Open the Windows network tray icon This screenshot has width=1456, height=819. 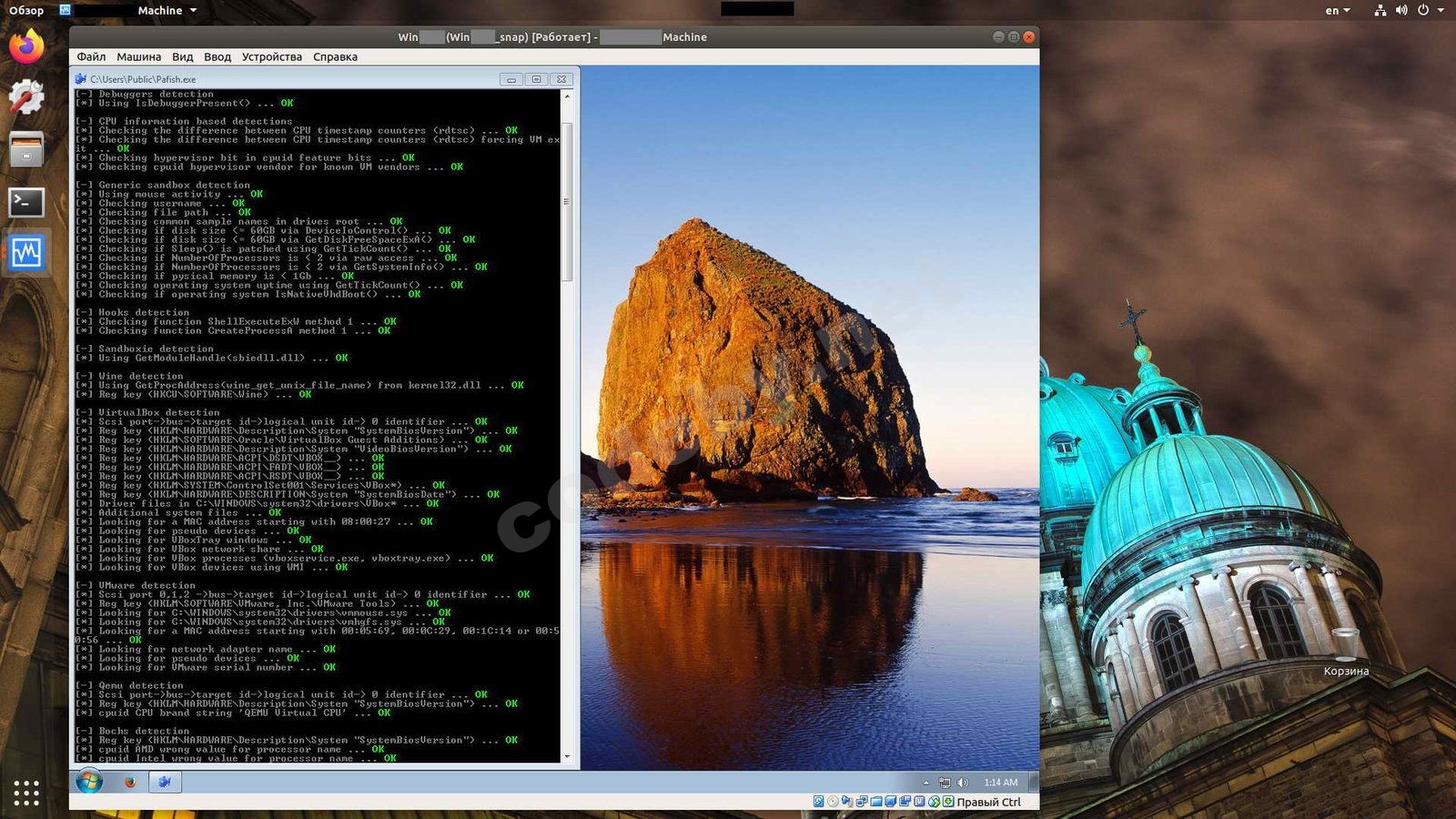(945, 783)
